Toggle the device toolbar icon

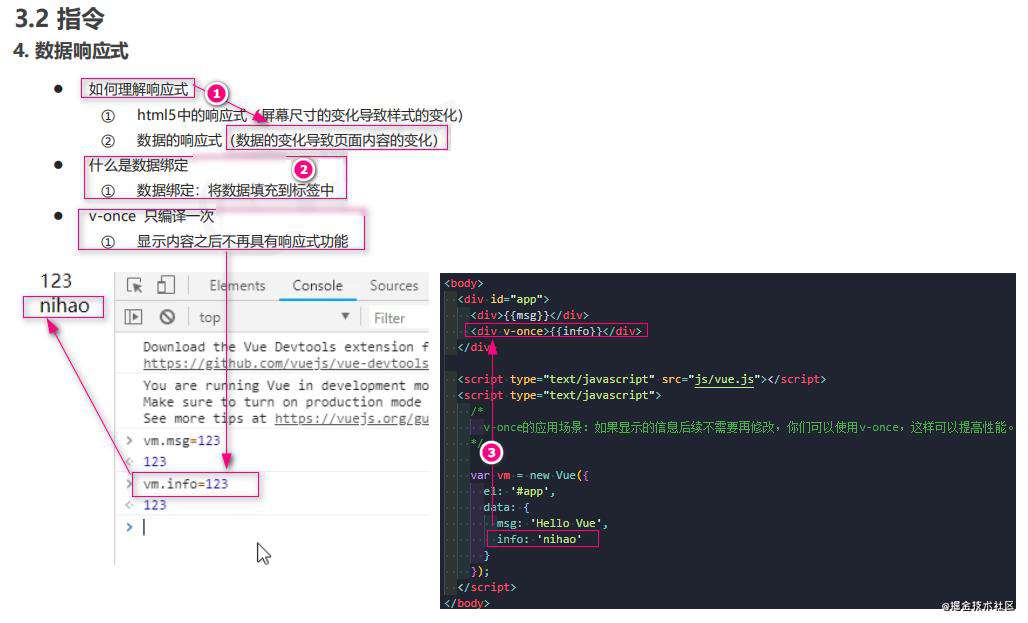point(166,285)
